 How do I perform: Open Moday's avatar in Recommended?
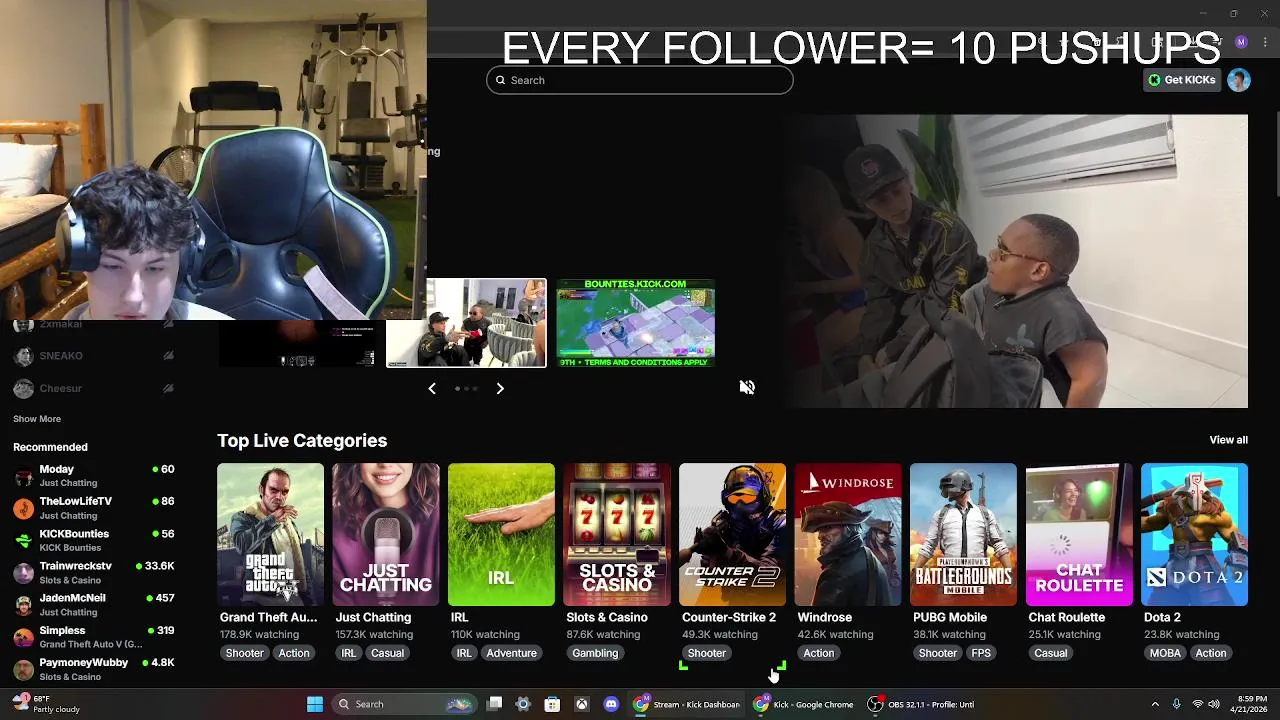click(x=23, y=476)
